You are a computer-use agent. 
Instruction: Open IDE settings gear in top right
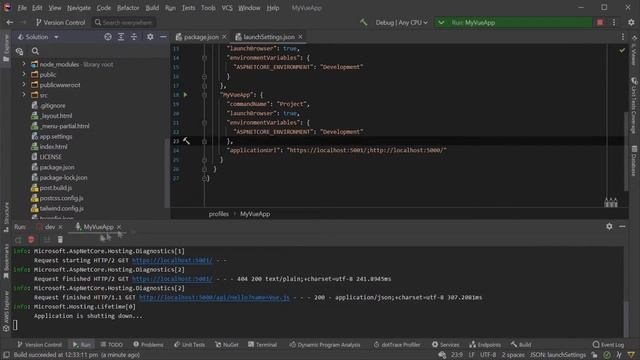(x=631, y=22)
